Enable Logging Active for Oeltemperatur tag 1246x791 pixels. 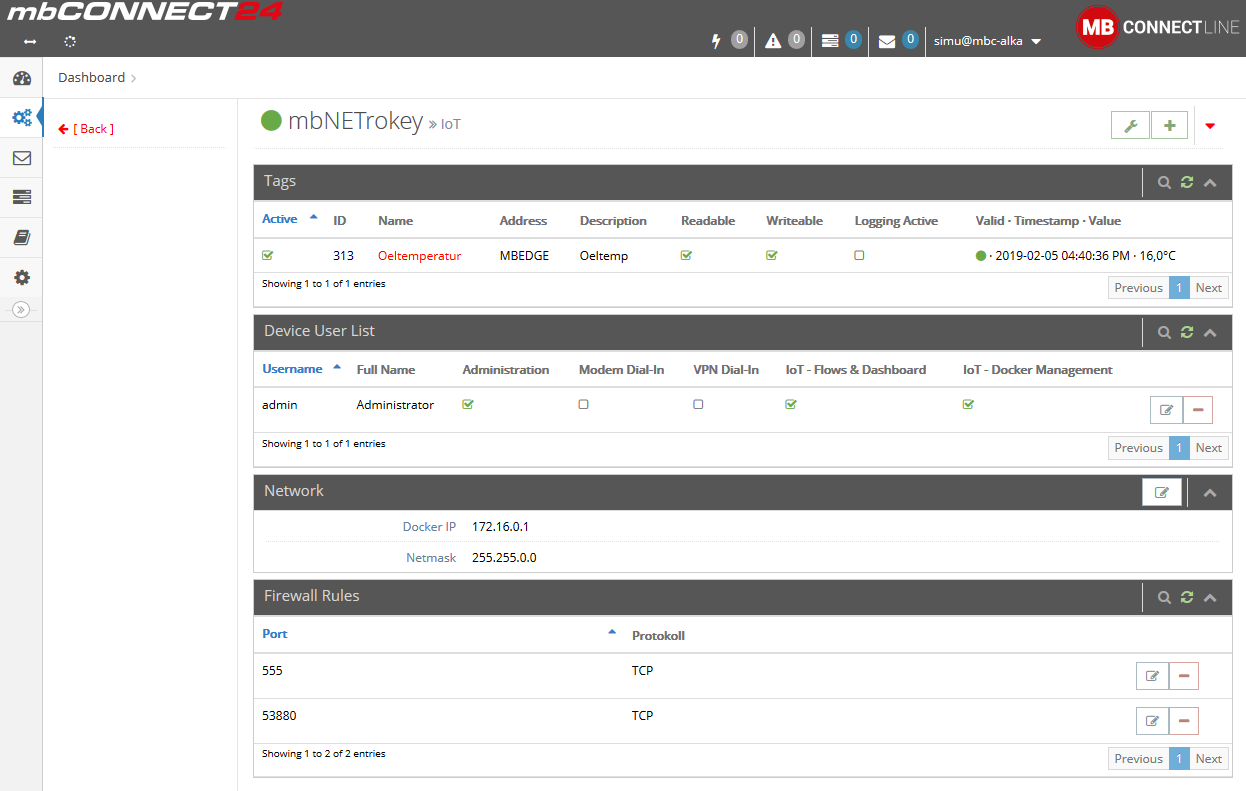[859, 255]
